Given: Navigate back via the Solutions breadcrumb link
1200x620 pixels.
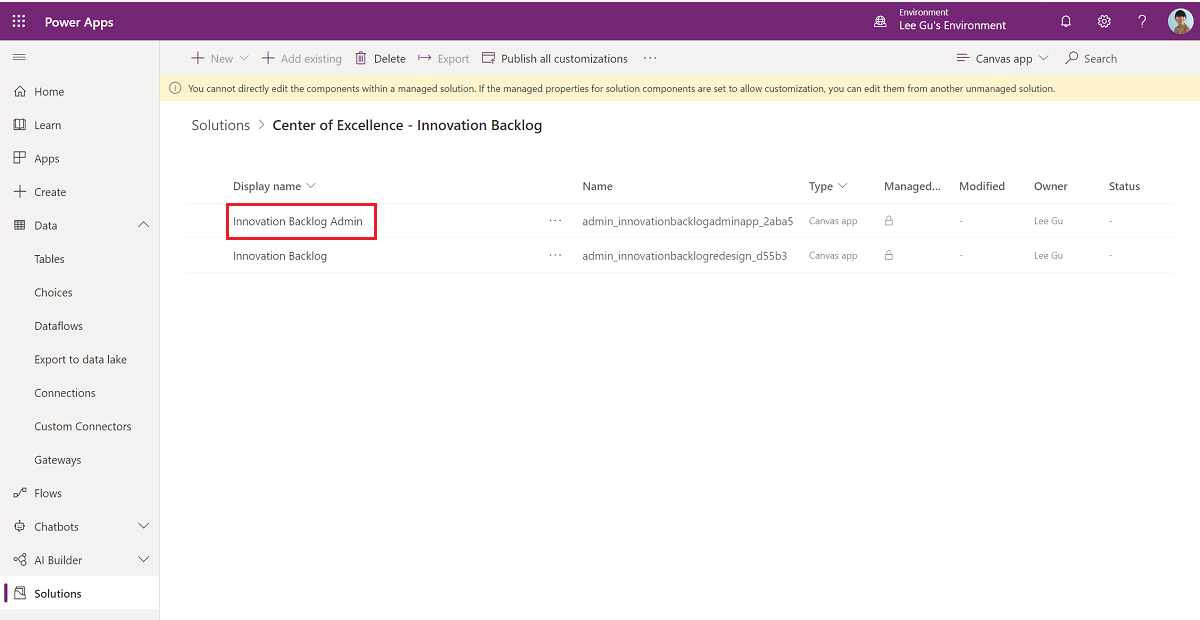Looking at the screenshot, I should coord(221,124).
